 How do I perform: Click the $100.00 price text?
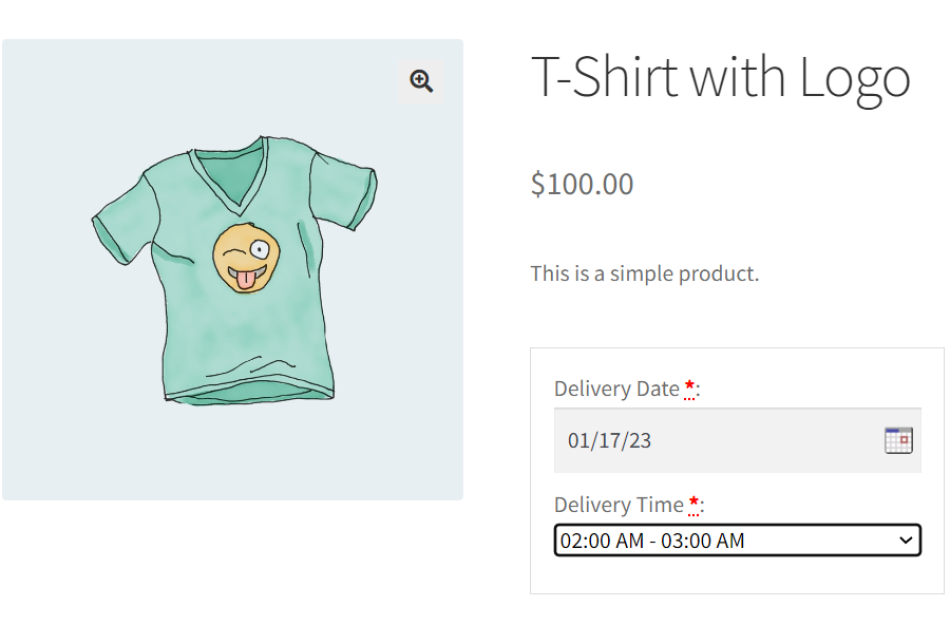coord(582,184)
